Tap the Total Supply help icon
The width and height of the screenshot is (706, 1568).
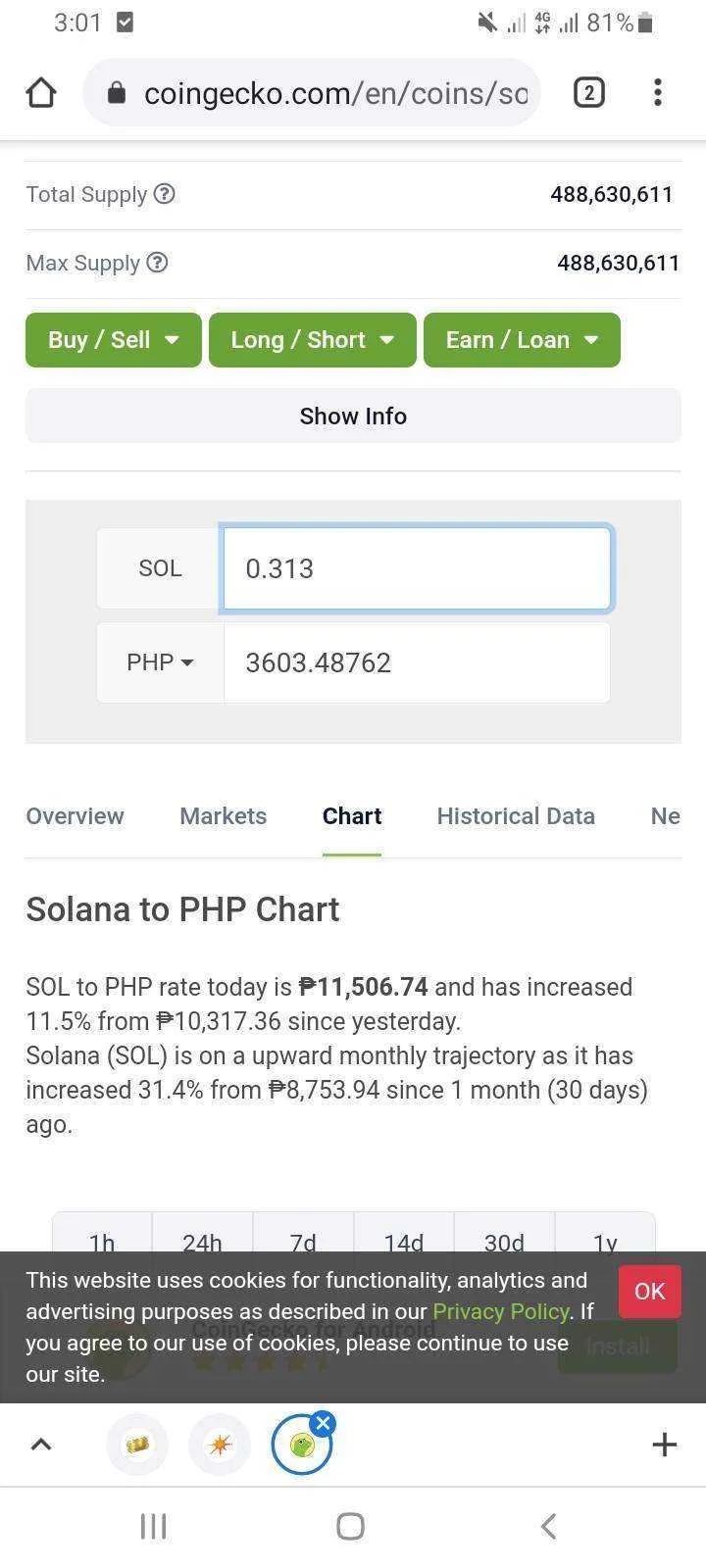tap(165, 194)
